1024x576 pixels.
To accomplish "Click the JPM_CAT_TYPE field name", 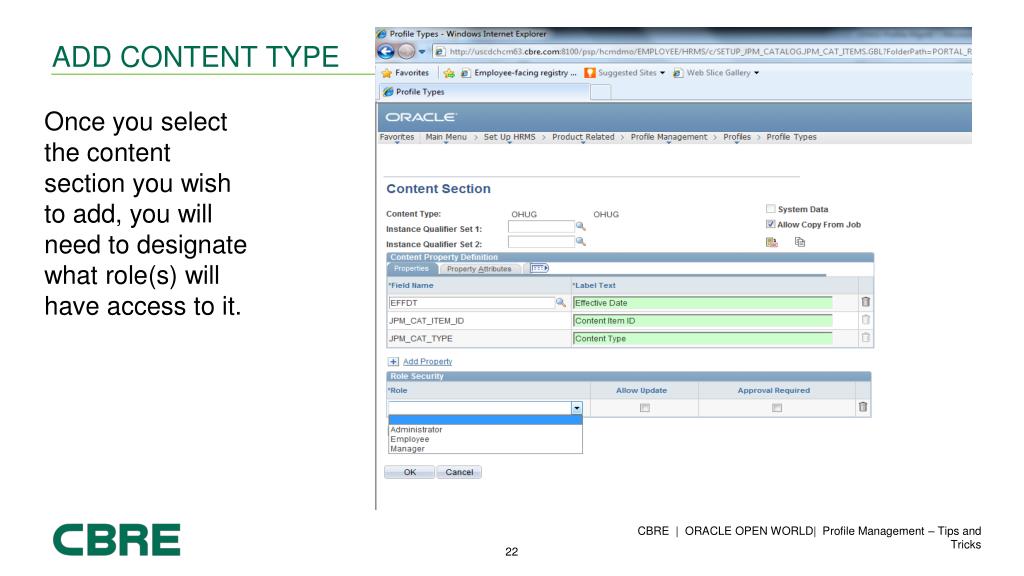I will (421, 338).
